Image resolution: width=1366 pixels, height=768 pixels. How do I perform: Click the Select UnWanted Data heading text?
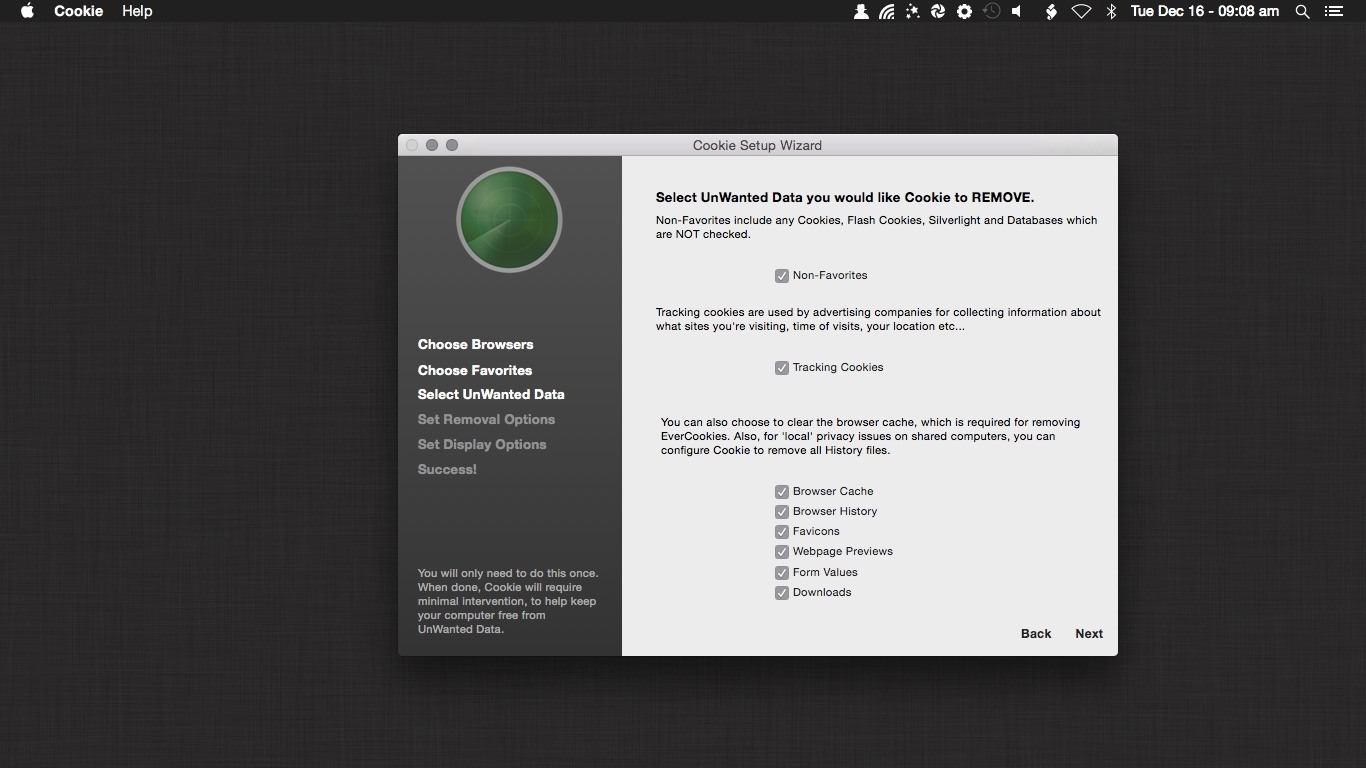click(845, 197)
